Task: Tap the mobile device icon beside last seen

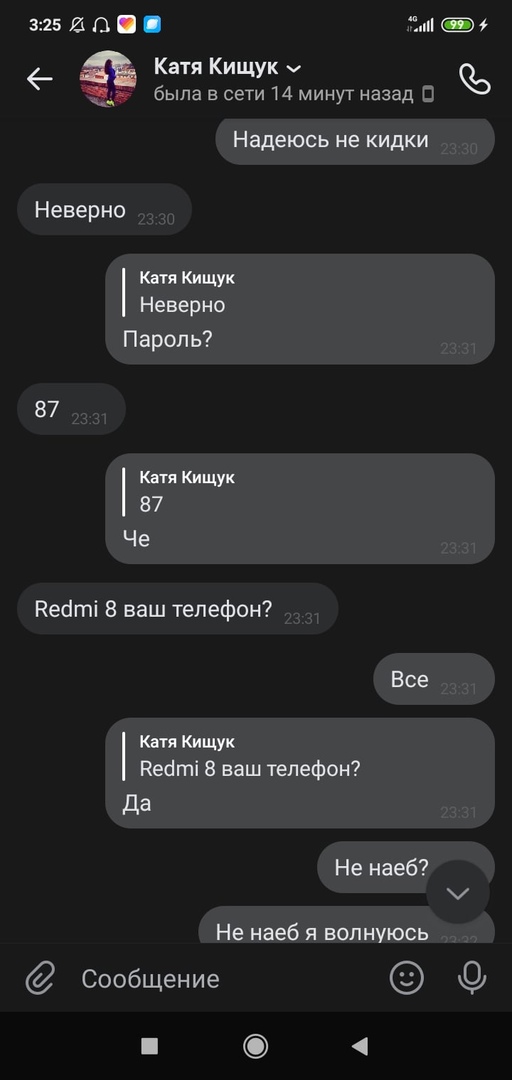Action: [x=428, y=94]
